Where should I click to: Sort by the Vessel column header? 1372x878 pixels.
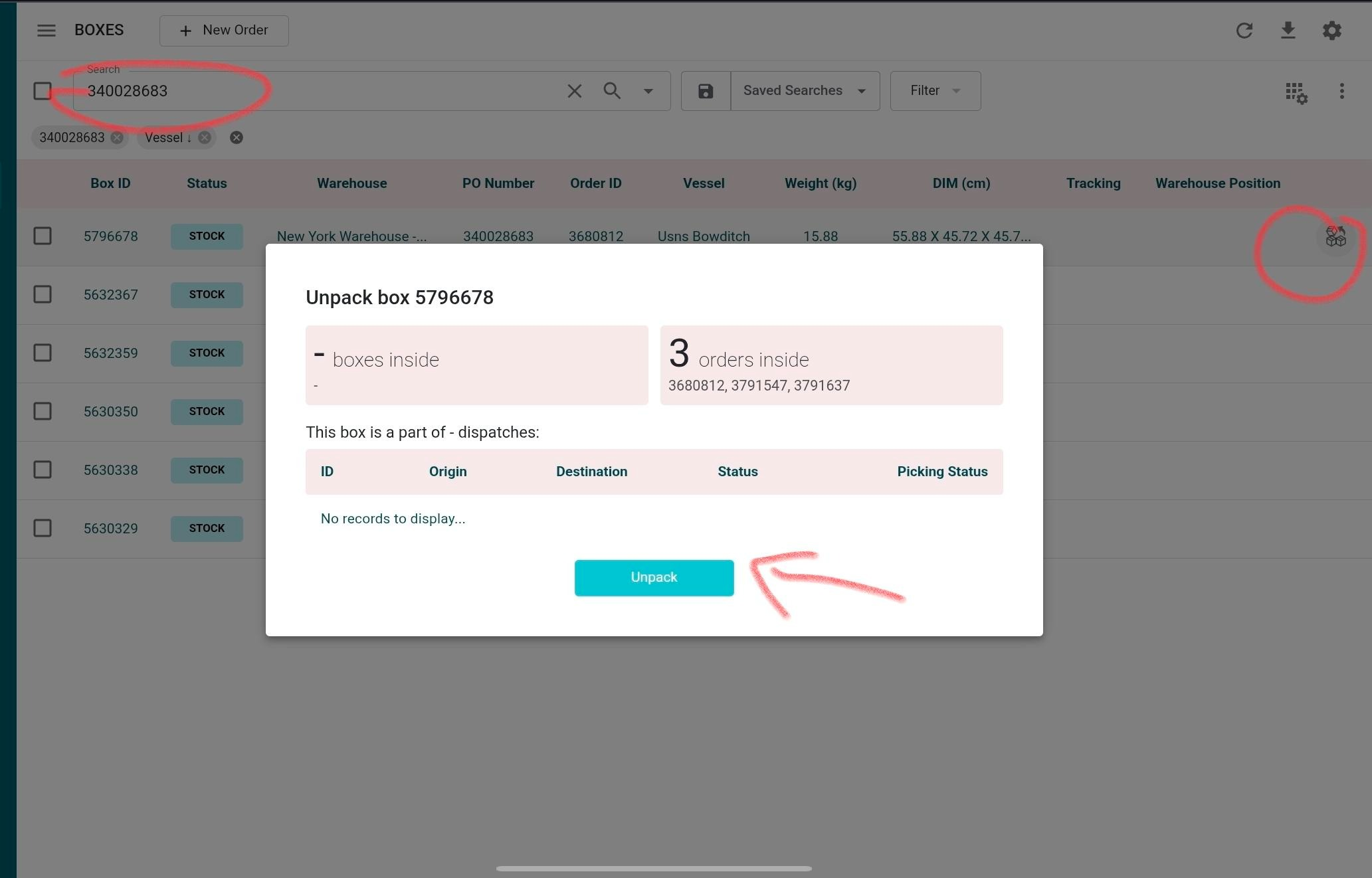point(703,183)
